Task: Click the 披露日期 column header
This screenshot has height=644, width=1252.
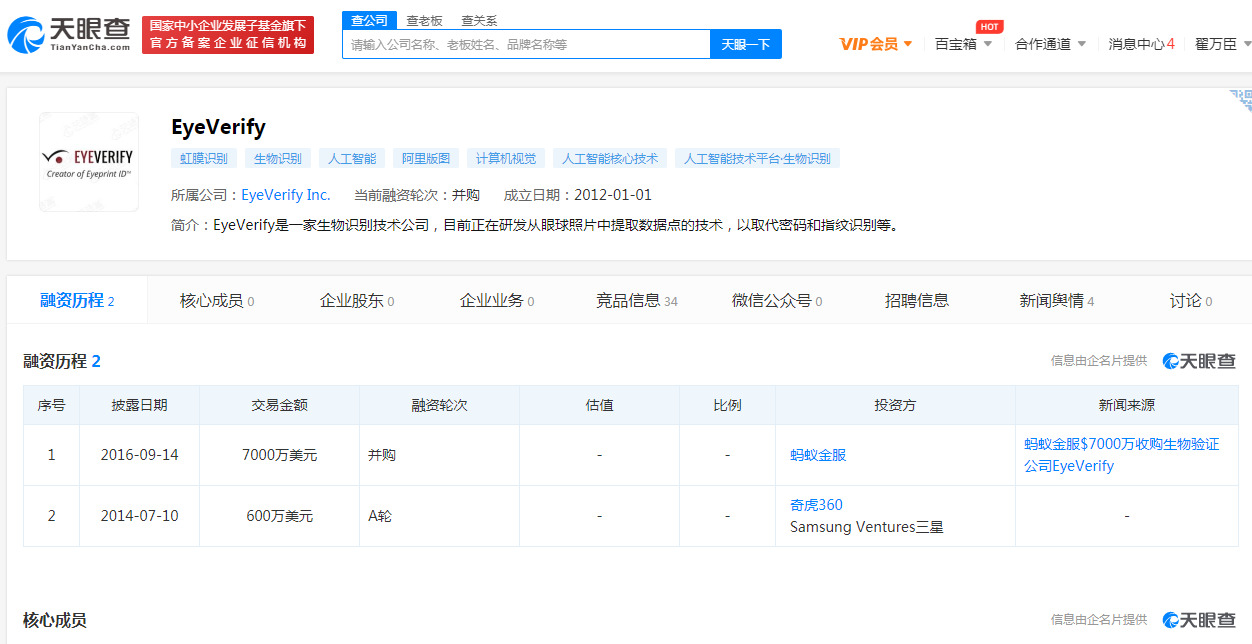Action: 140,405
